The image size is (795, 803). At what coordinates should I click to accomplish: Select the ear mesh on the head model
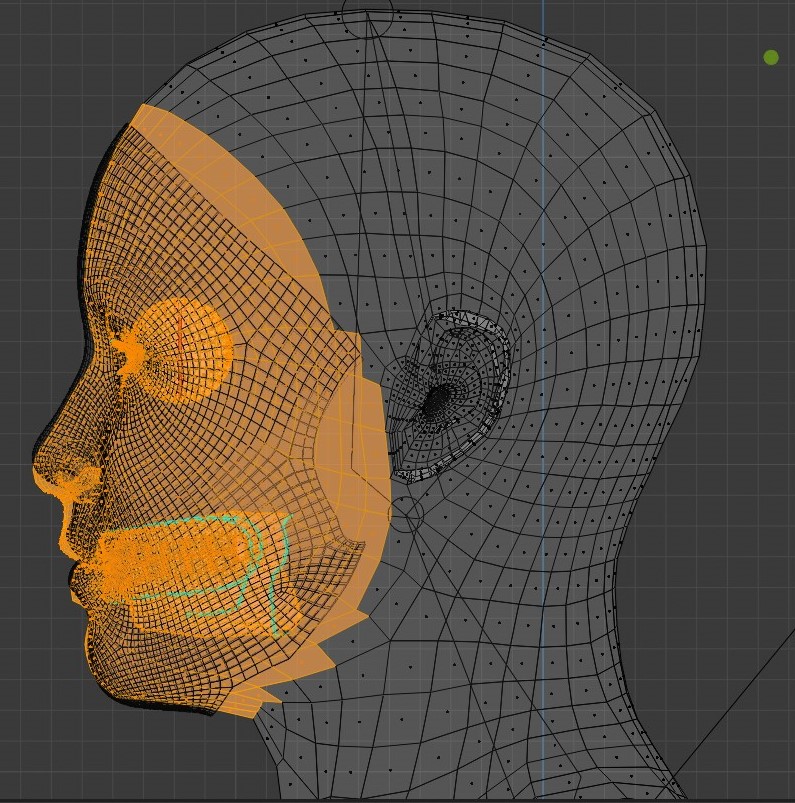(x=449, y=397)
